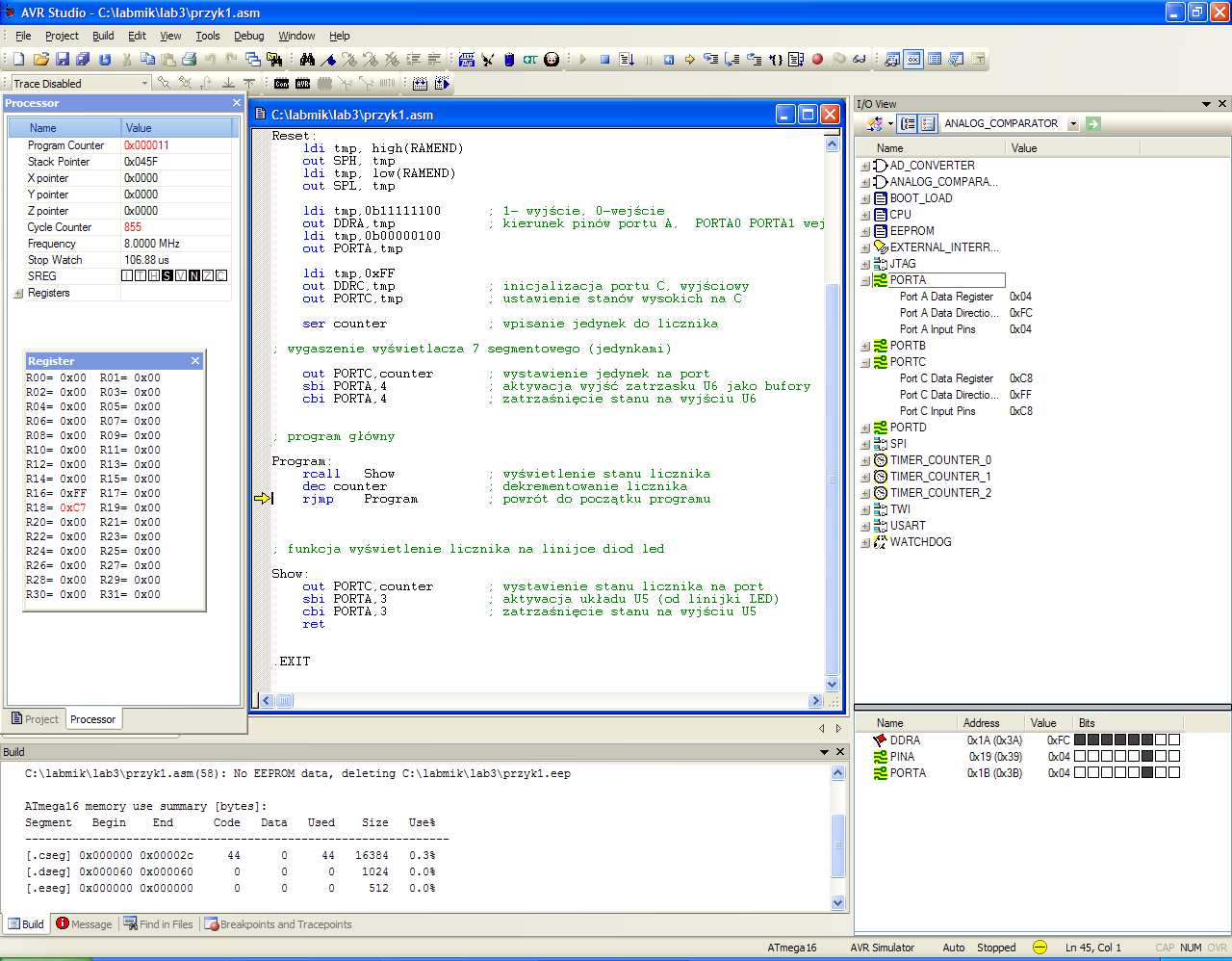Screen dimensions: 1232x961
Task: Open Find with the binoculars icon
Action: (x=308, y=60)
